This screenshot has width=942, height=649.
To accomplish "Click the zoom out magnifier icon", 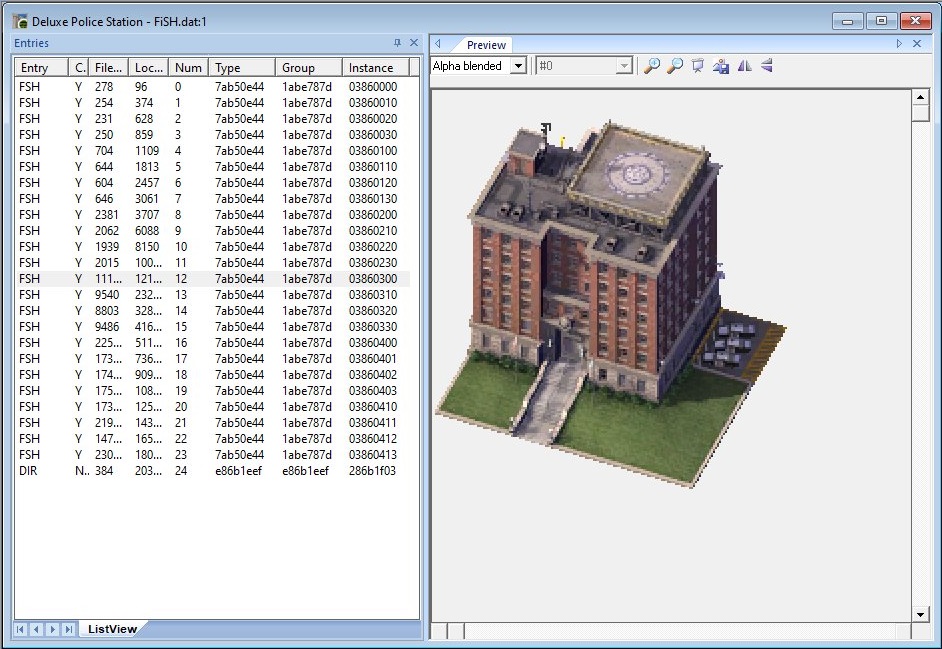I will coord(675,66).
